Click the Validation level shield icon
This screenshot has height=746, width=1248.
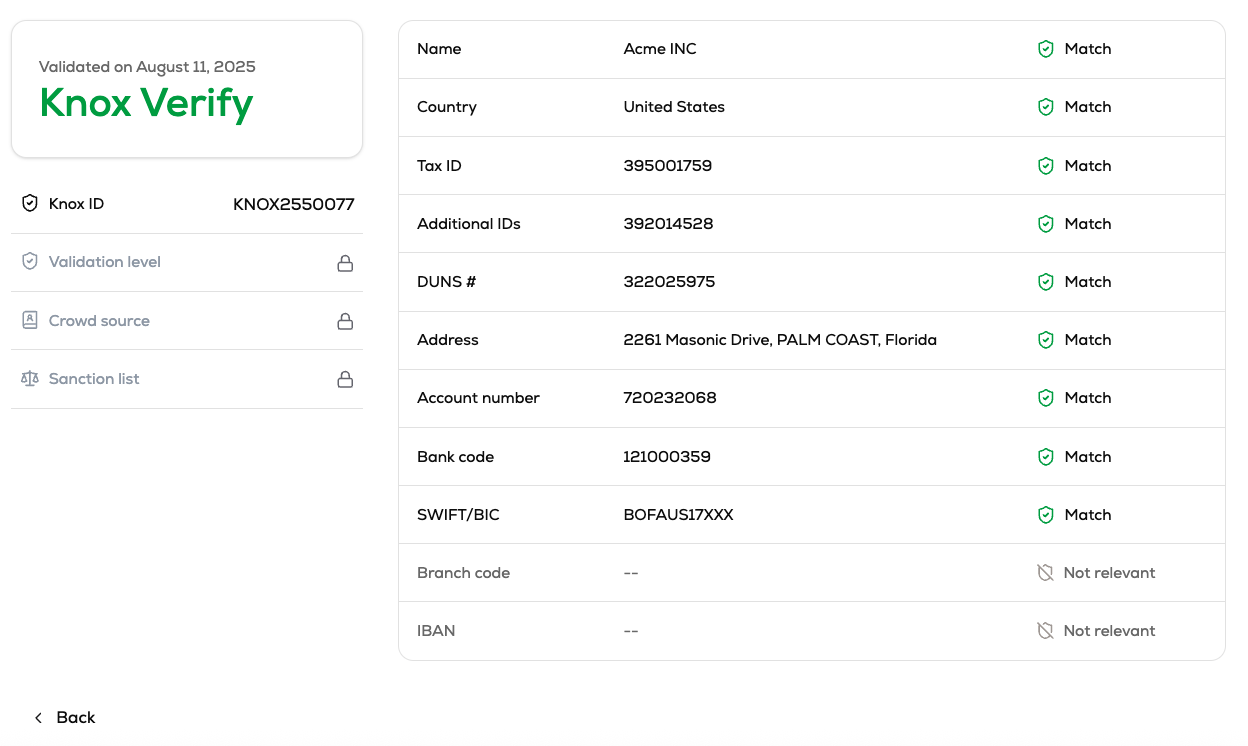coord(30,262)
